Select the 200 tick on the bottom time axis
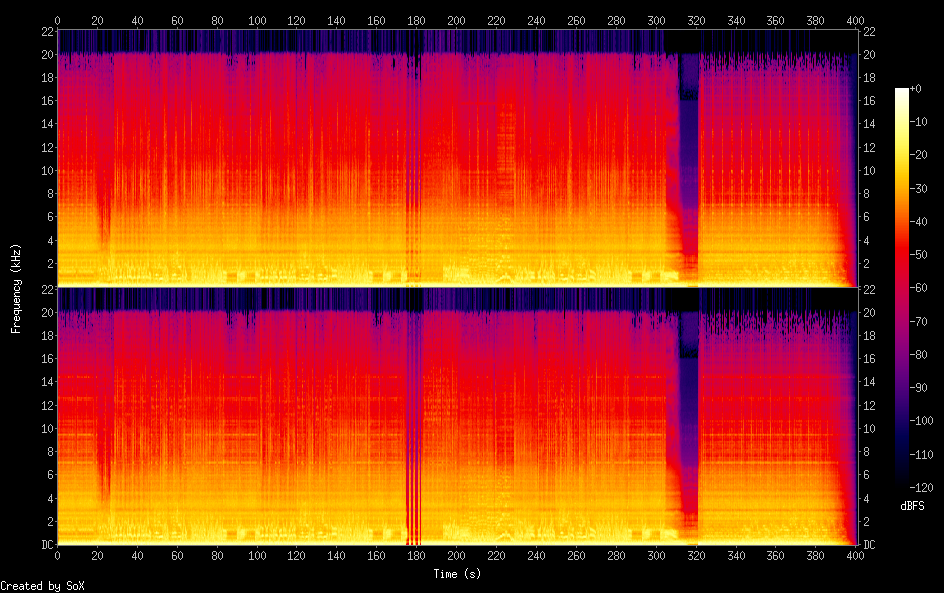 pos(457,556)
